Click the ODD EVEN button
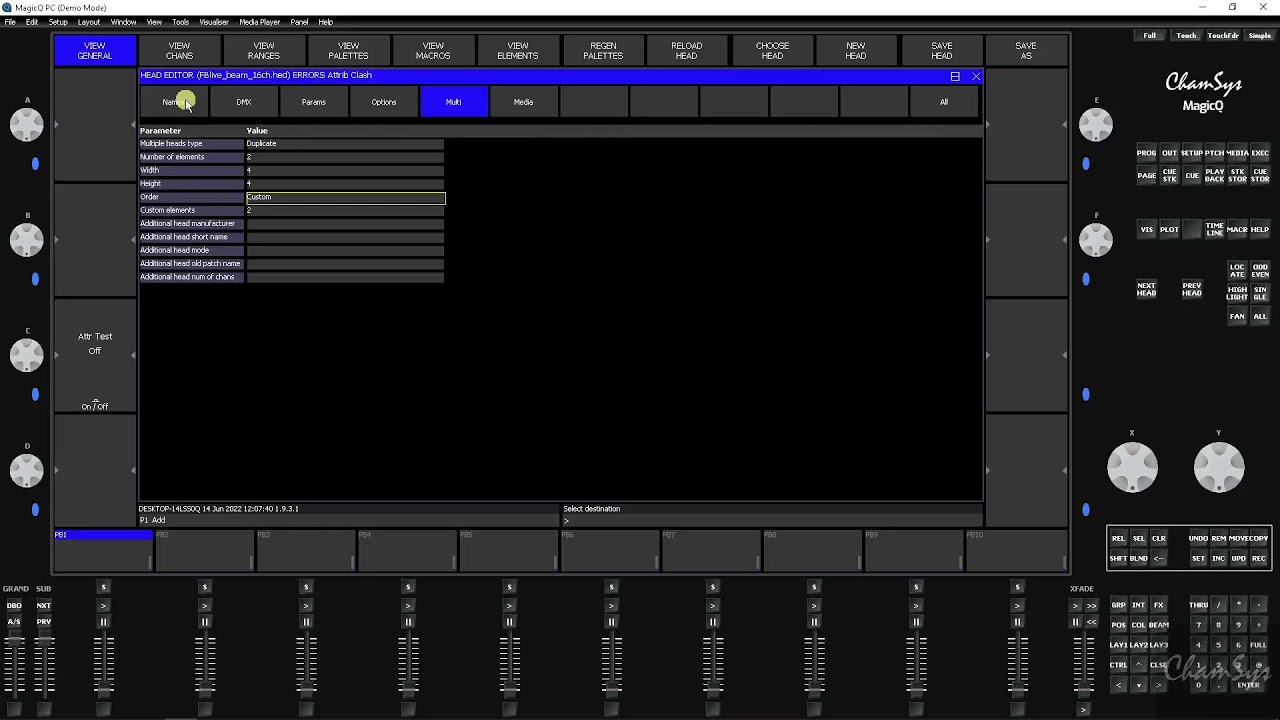Viewport: 1280px width, 720px height. pos(1260,271)
